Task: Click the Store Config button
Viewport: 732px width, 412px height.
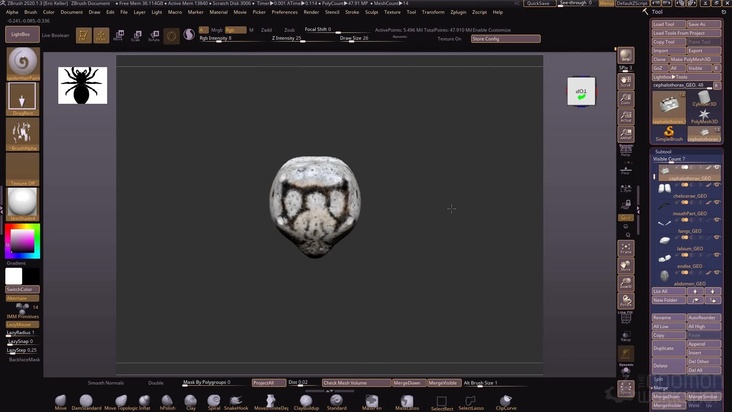Action: (x=506, y=39)
